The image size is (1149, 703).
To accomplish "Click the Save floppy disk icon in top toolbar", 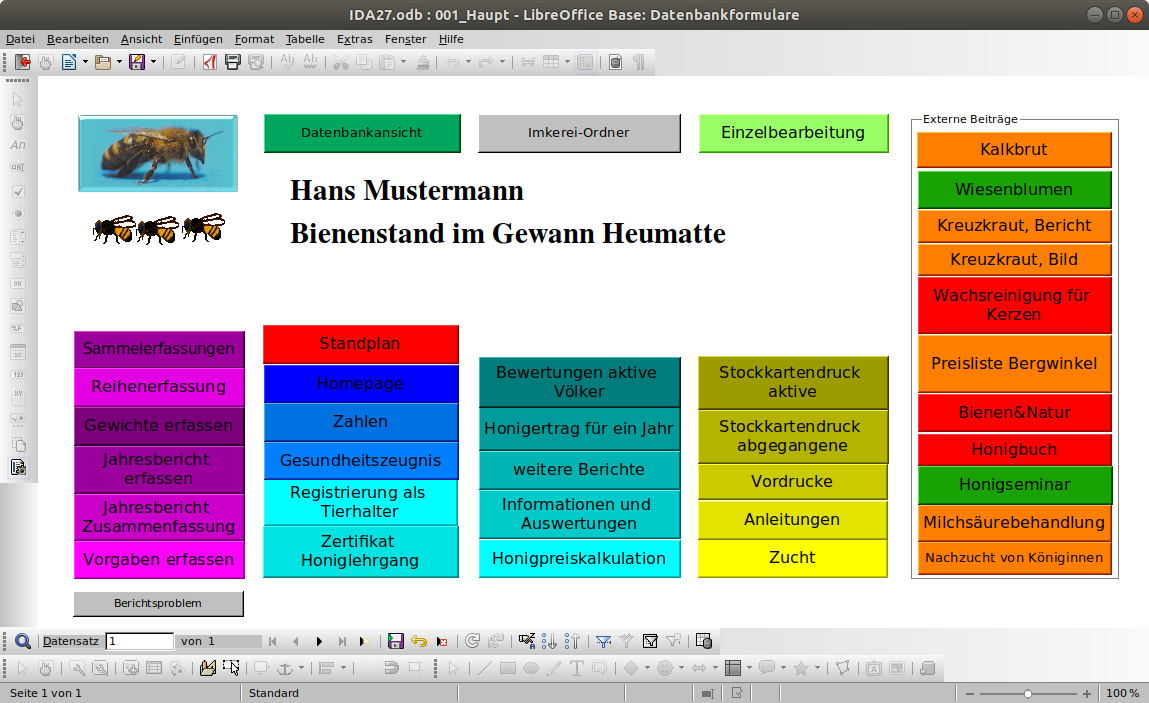I will 137,62.
